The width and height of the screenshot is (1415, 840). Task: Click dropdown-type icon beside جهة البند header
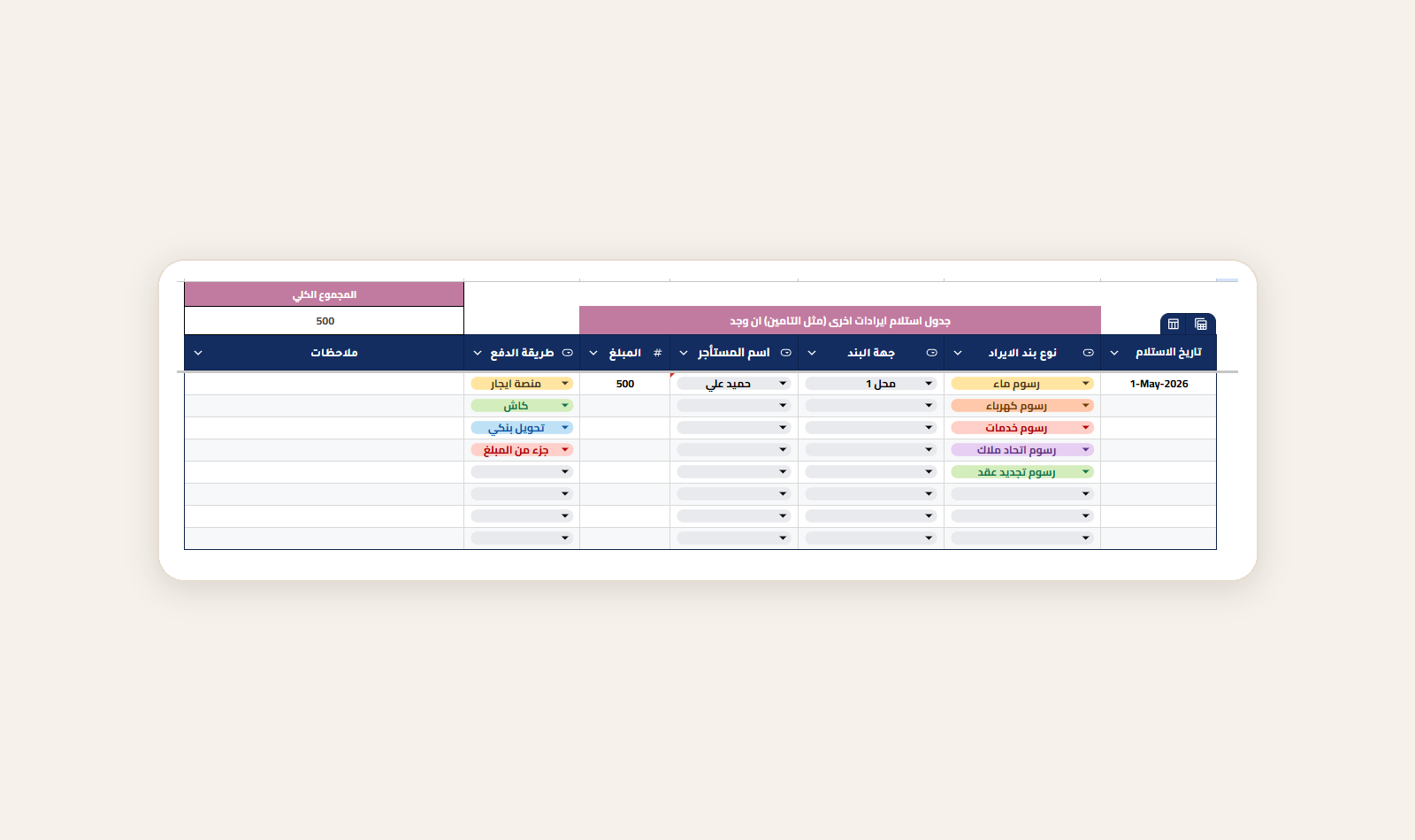(x=931, y=353)
